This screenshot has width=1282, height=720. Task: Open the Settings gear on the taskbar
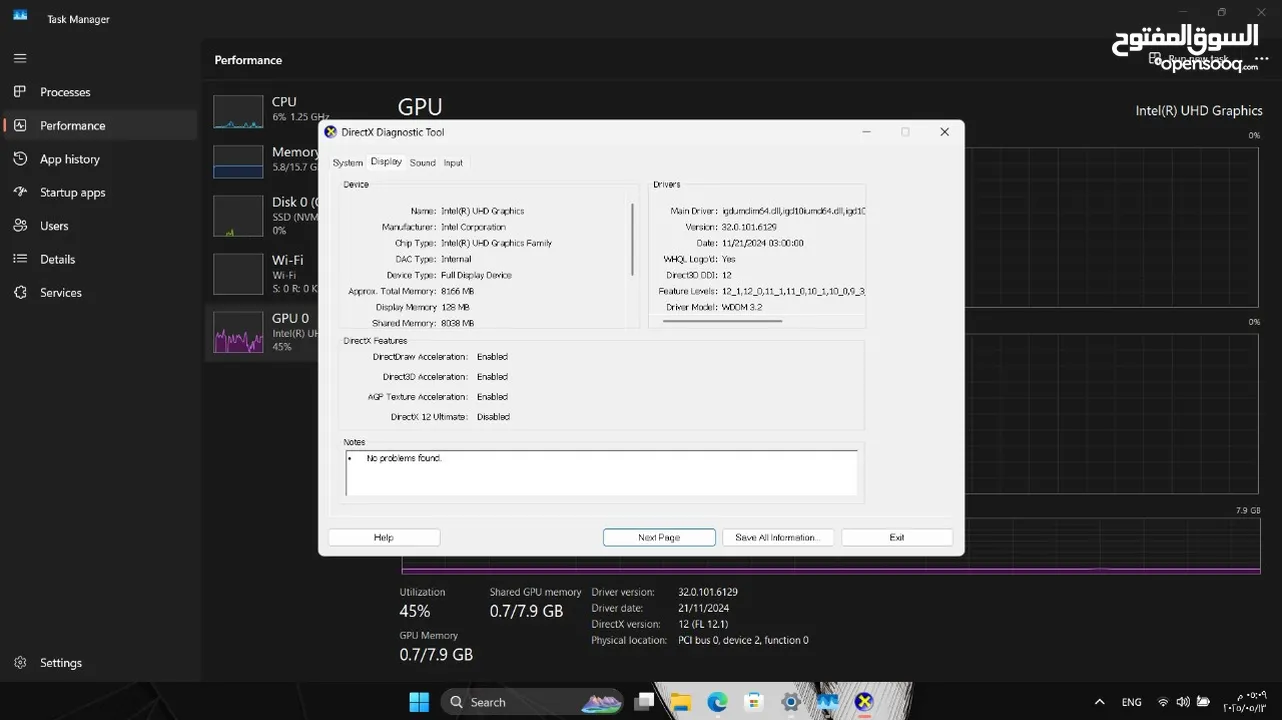click(x=791, y=702)
